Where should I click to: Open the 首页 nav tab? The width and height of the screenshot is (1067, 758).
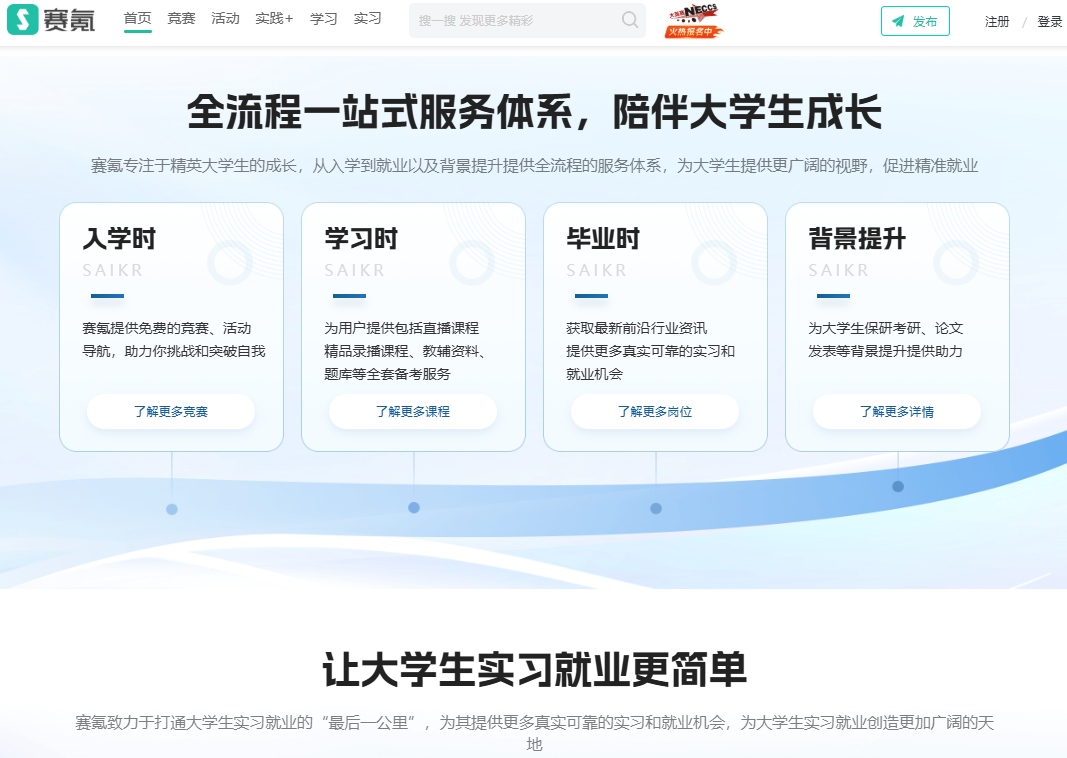pyautogui.click(x=137, y=18)
